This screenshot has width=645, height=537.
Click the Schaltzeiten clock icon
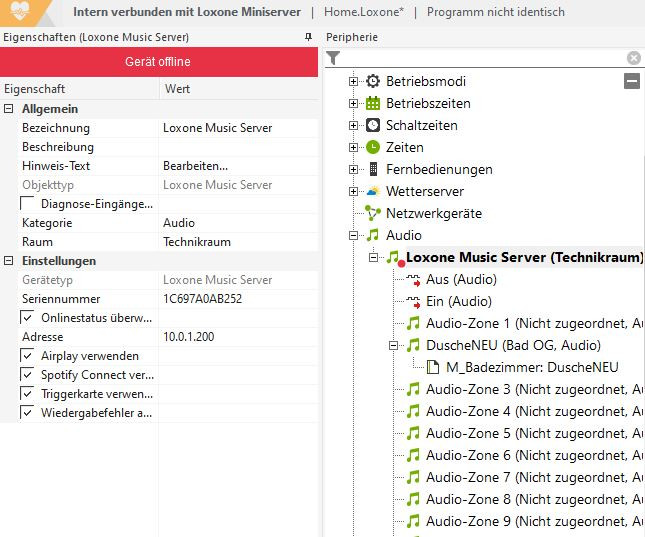(x=373, y=125)
